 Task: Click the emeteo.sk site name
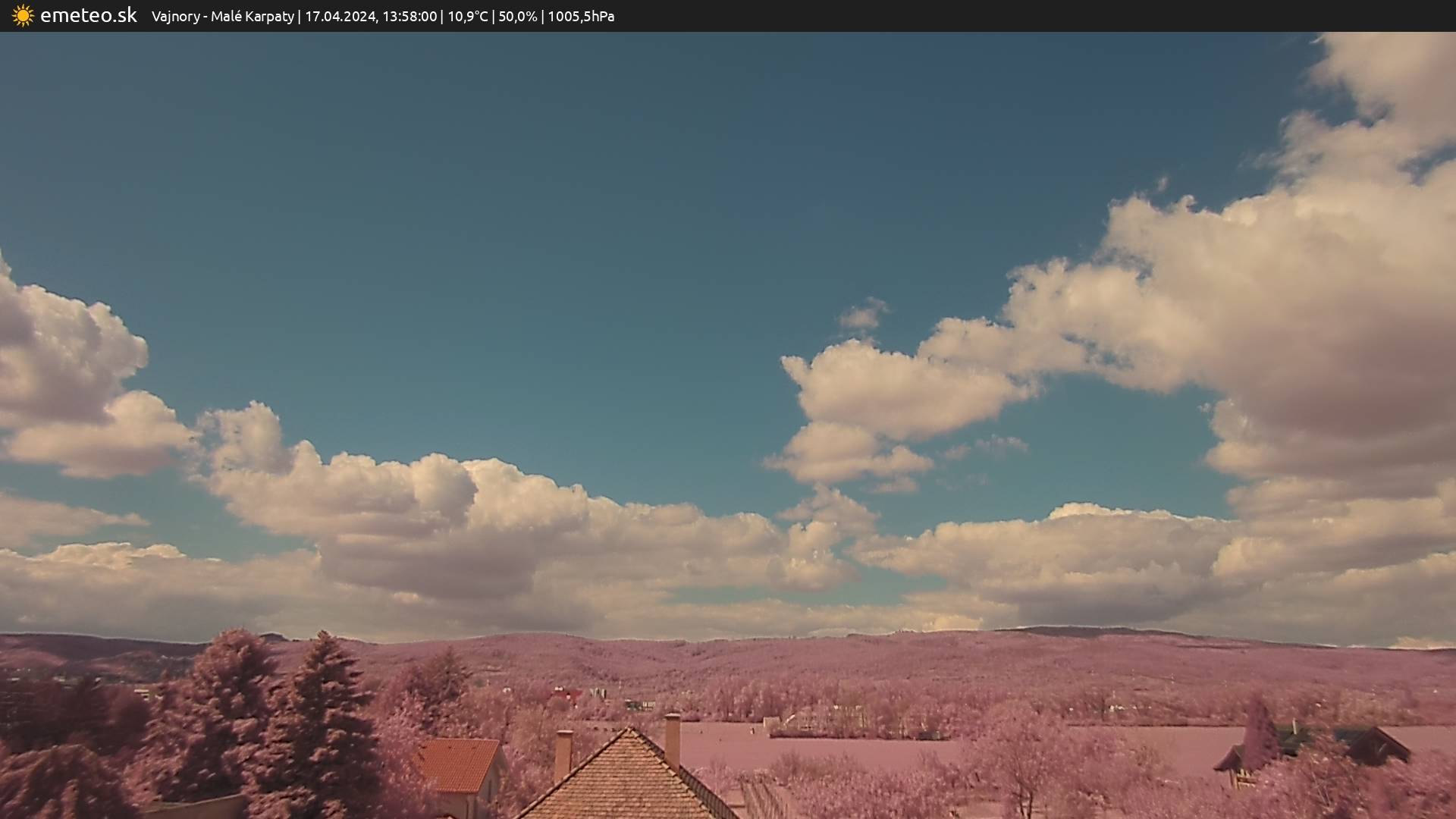(x=88, y=16)
